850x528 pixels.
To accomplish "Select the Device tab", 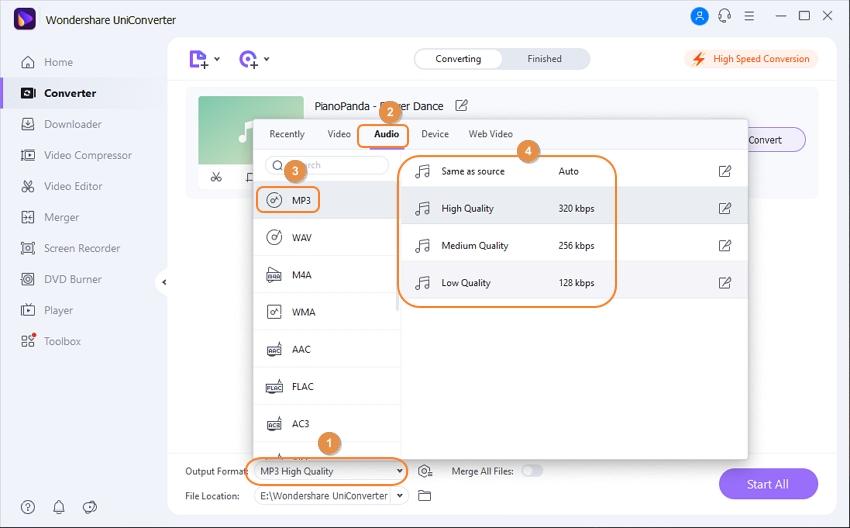I will coord(435,134).
